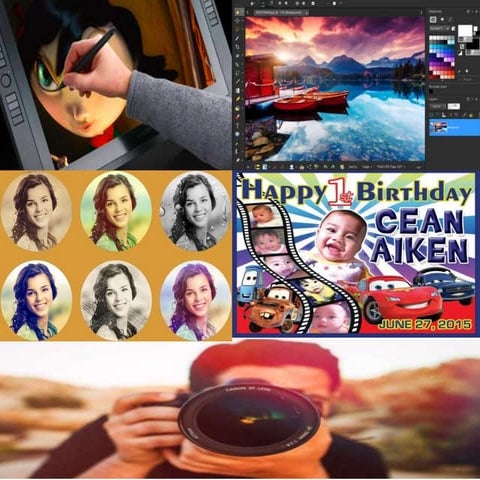This screenshot has height=480, width=480.
Task: Click the landscape photo canvas in the editor
Action: (x=335, y=88)
